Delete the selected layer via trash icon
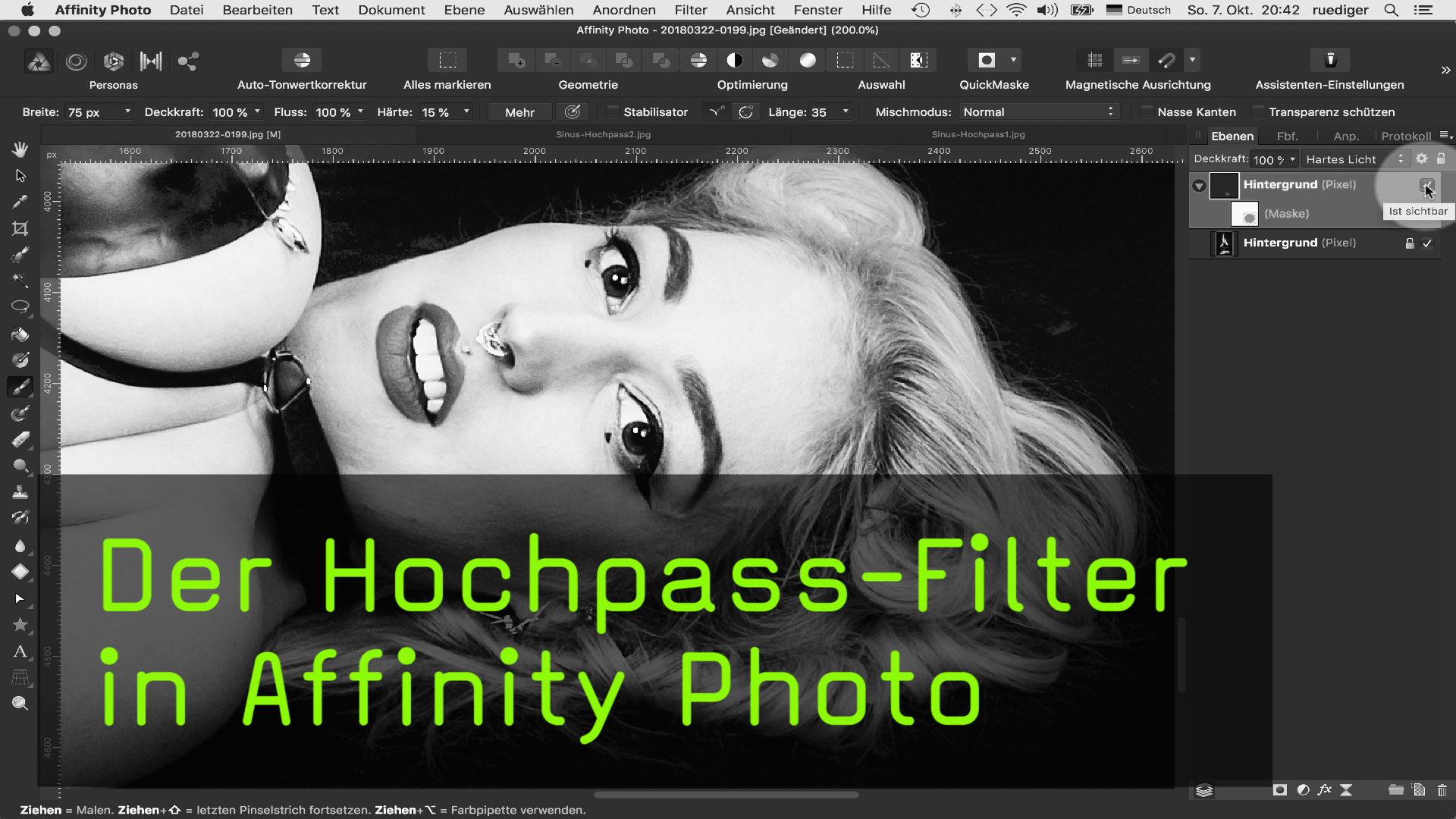1456x819 pixels. coord(1440,789)
